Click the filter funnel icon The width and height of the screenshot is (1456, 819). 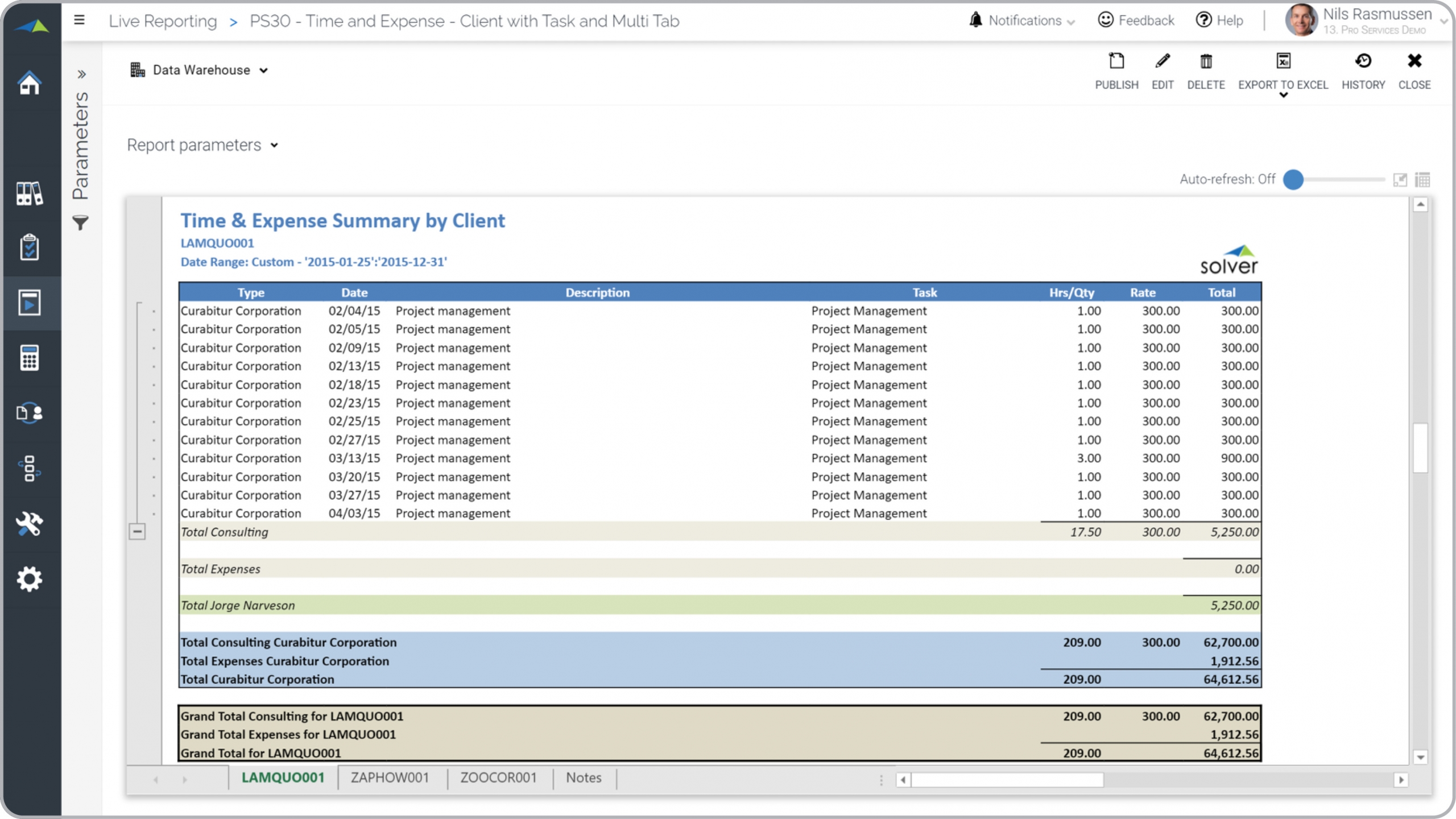coord(81,223)
